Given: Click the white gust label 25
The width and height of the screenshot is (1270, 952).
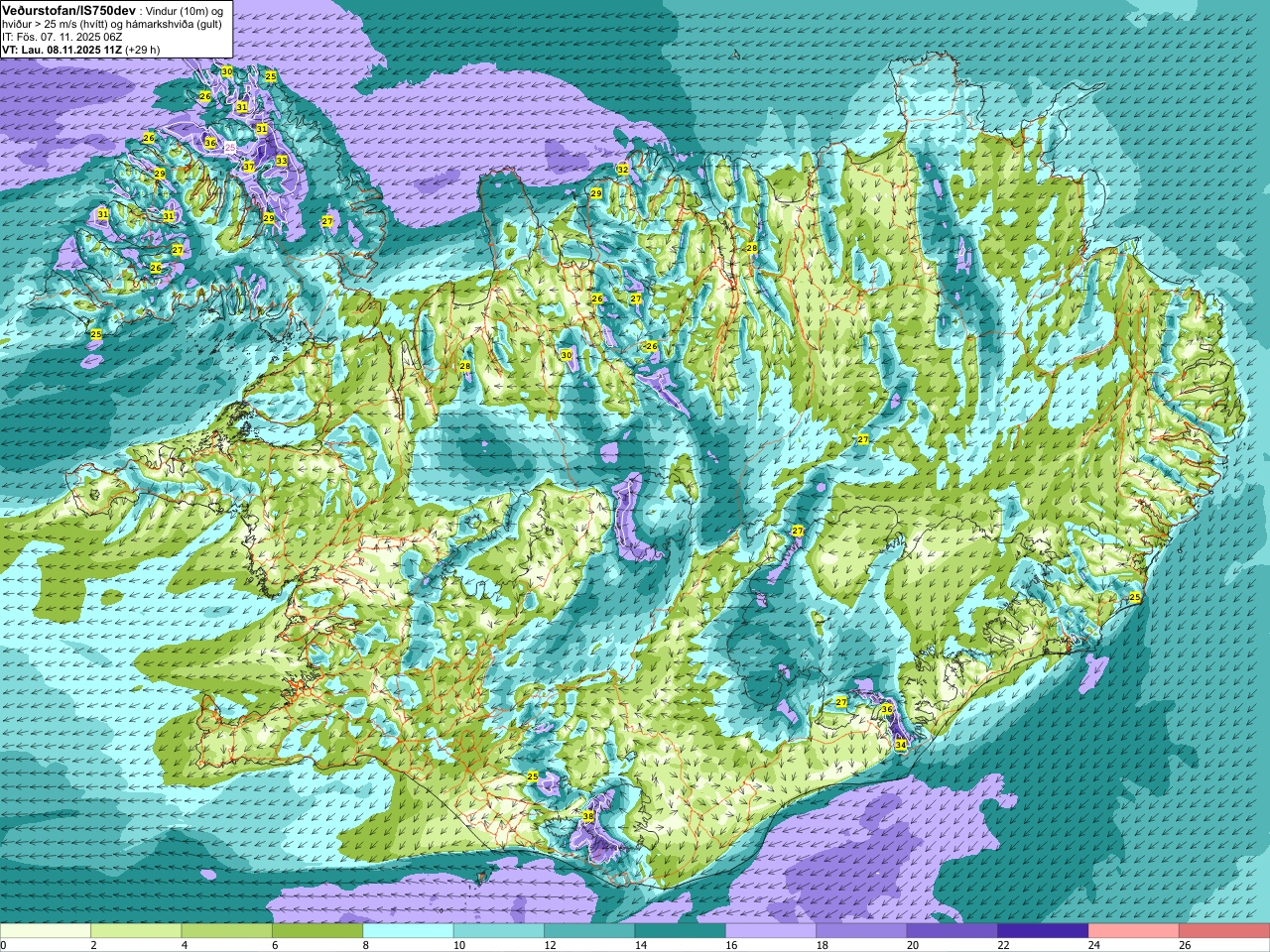Looking at the screenshot, I should (x=230, y=147).
